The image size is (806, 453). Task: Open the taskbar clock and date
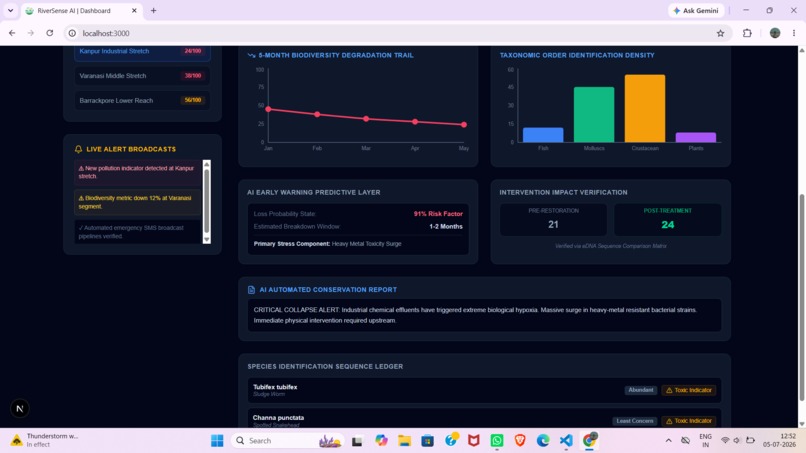pyautogui.click(x=779, y=440)
